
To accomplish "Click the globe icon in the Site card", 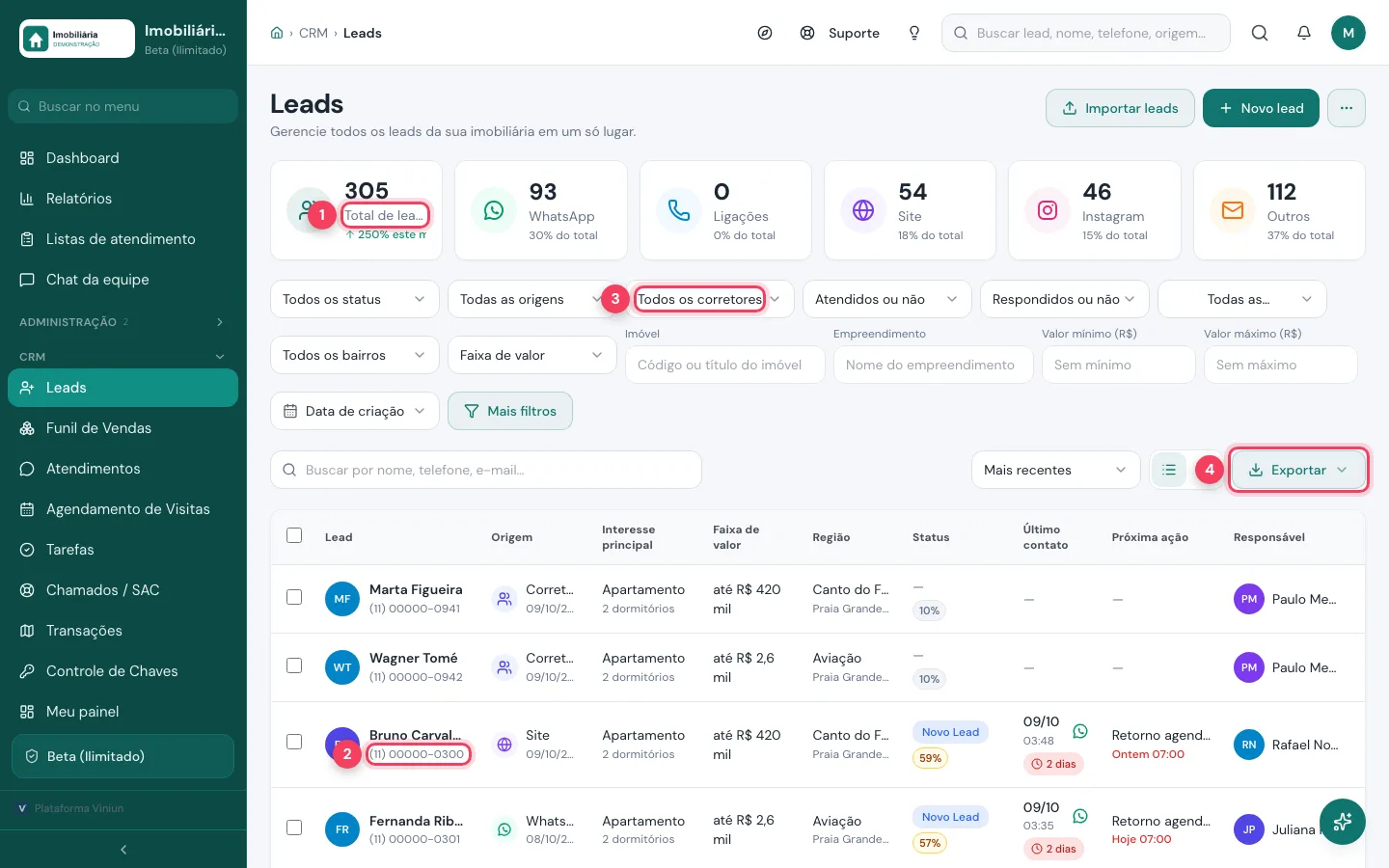I will [x=863, y=210].
